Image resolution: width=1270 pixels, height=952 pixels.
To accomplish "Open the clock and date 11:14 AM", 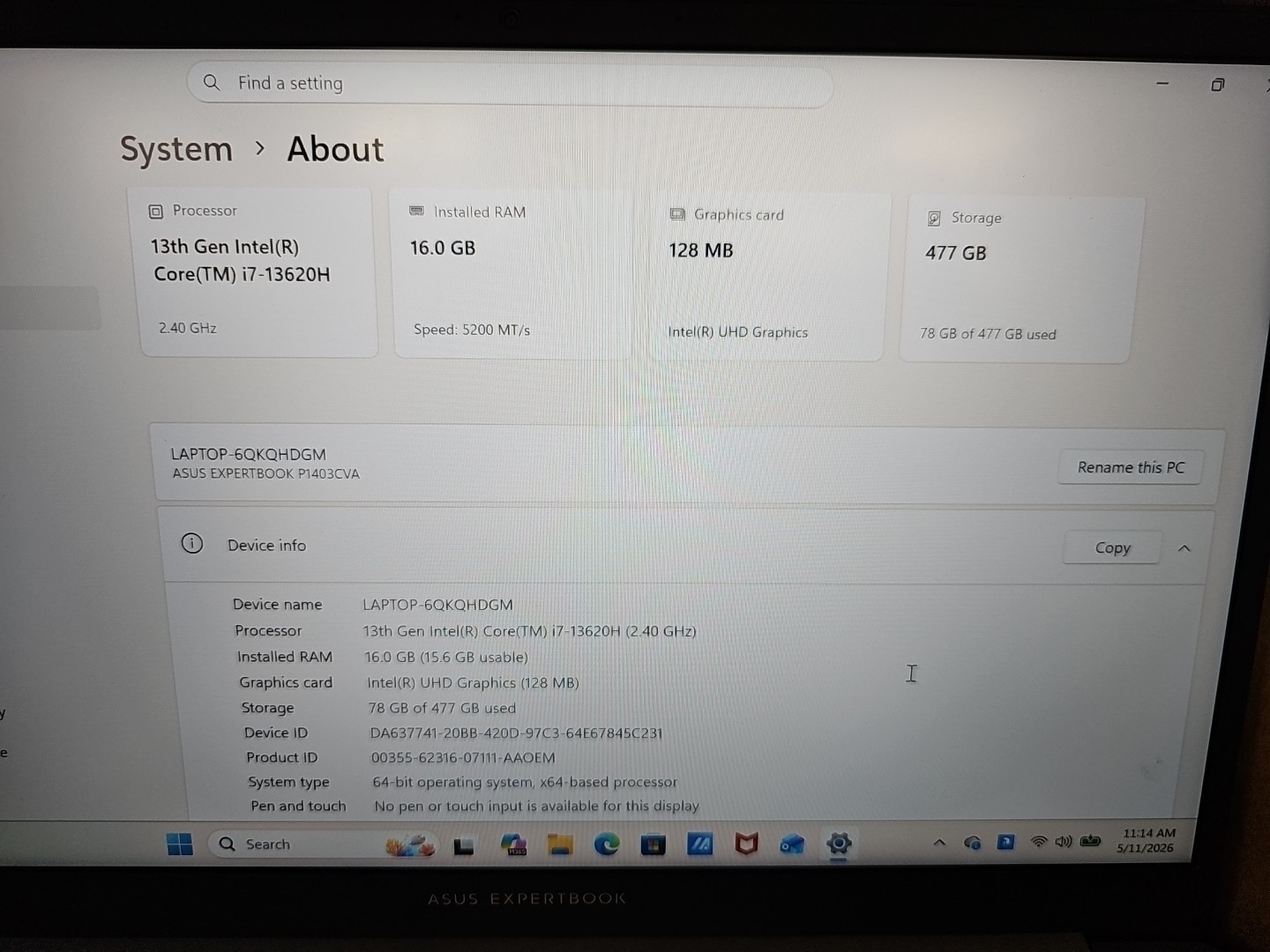I will pos(1147,840).
